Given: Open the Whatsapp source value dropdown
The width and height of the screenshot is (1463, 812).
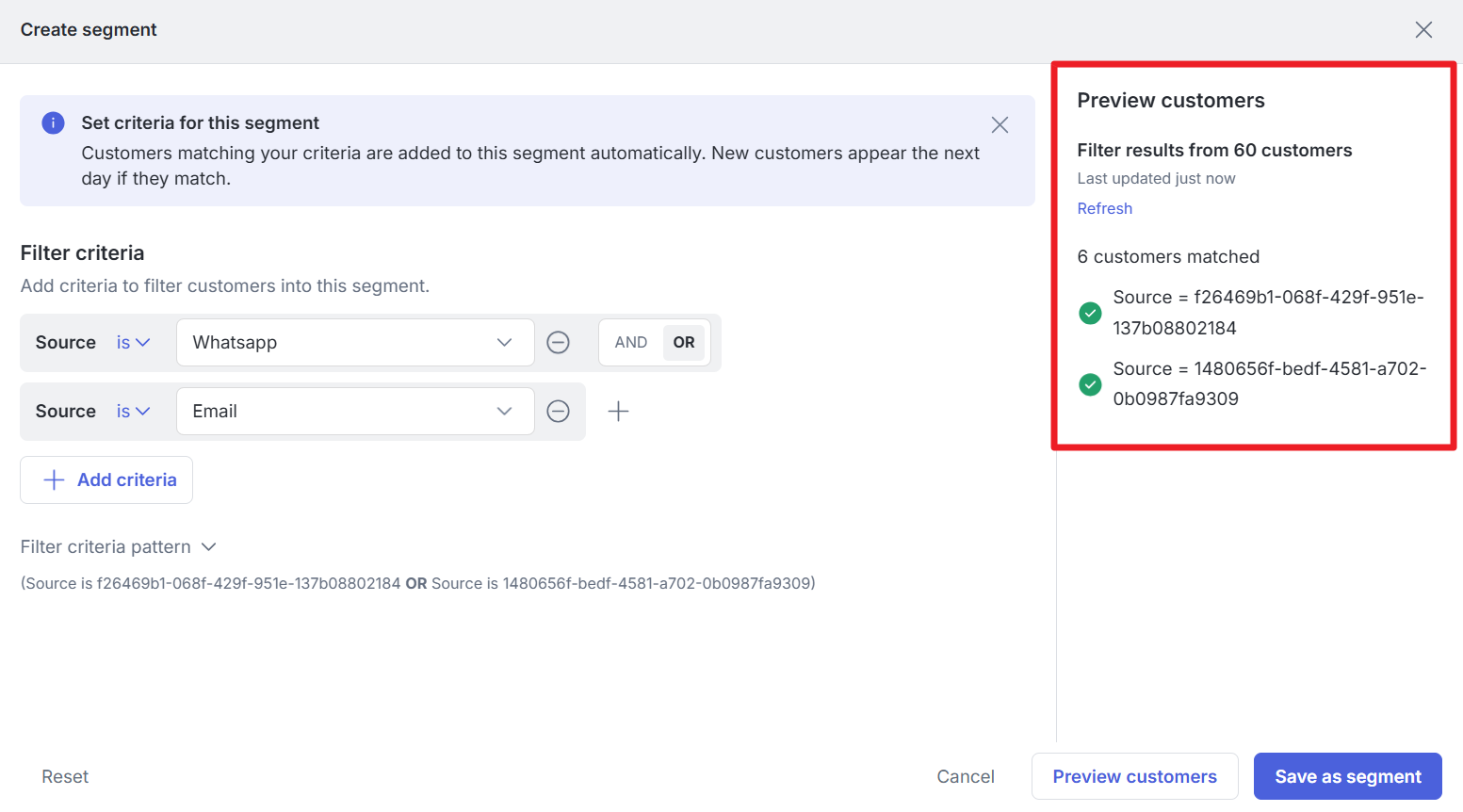Looking at the screenshot, I should click(x=355, y=343).
